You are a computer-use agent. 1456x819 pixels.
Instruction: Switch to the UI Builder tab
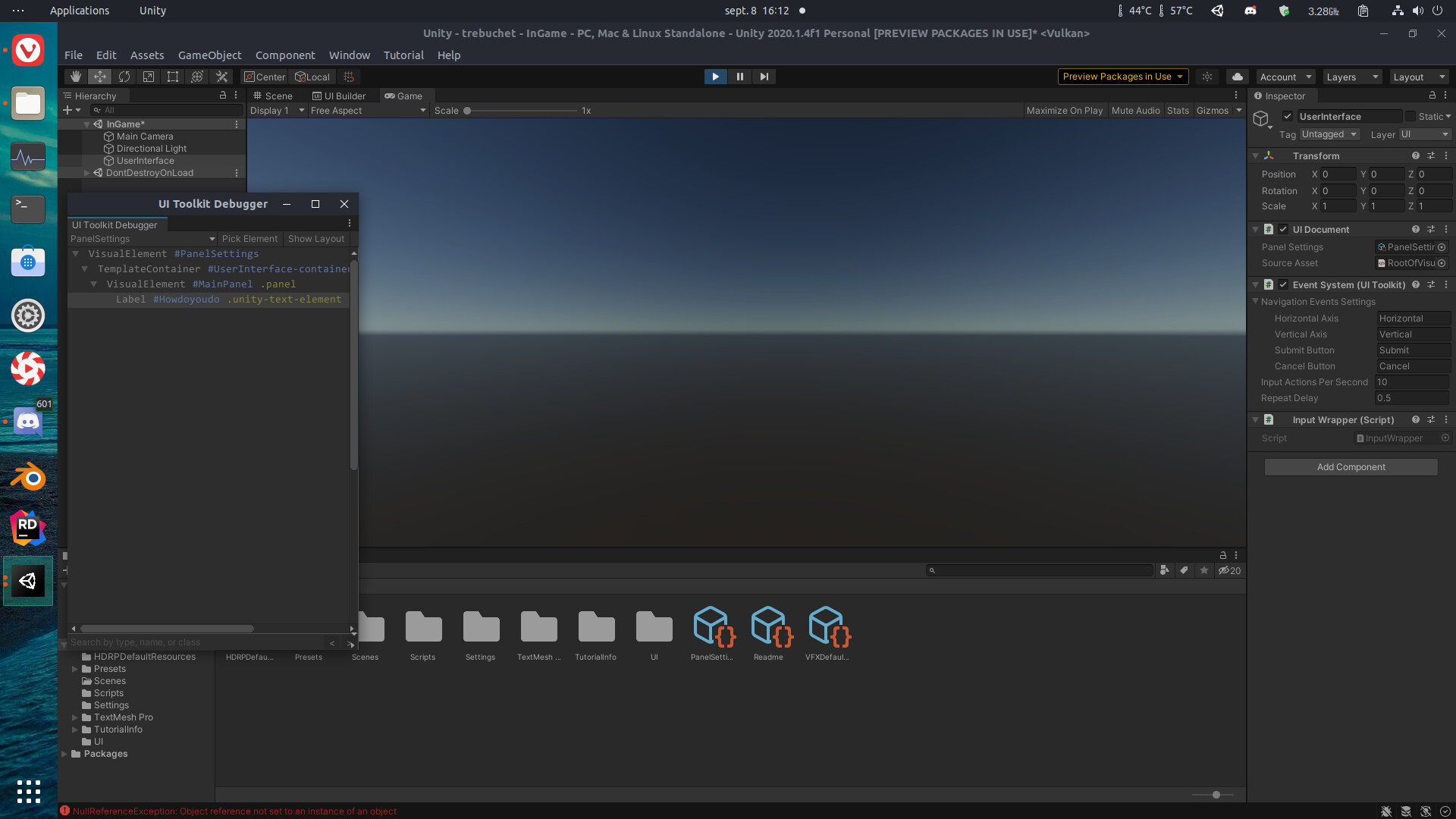339,96
